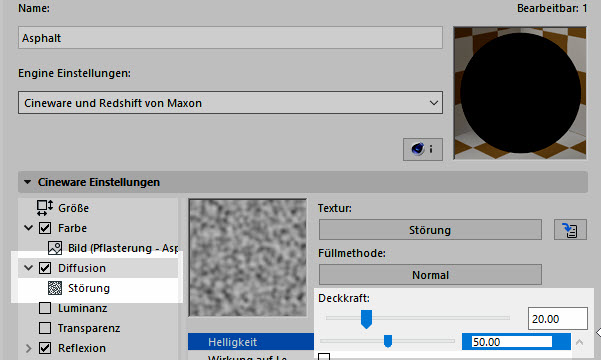The width and height of the screenshot is (601, 360).
Task: Enable the Transparenz channel checkbox
Action: [45, 328]
